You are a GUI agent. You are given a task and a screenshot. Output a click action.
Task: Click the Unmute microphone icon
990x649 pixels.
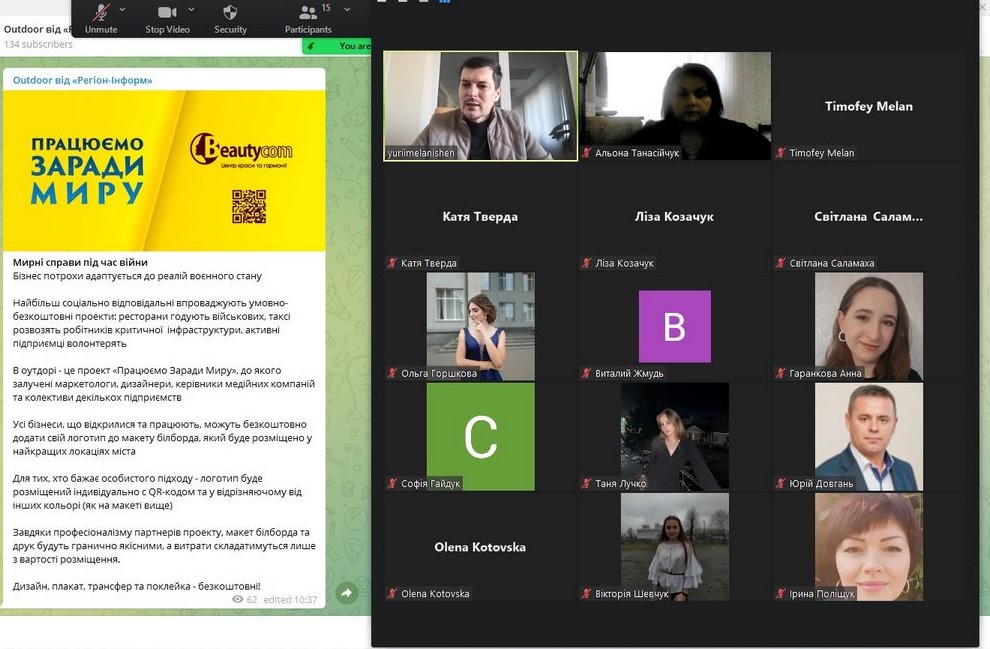click(x=101, y=13)
